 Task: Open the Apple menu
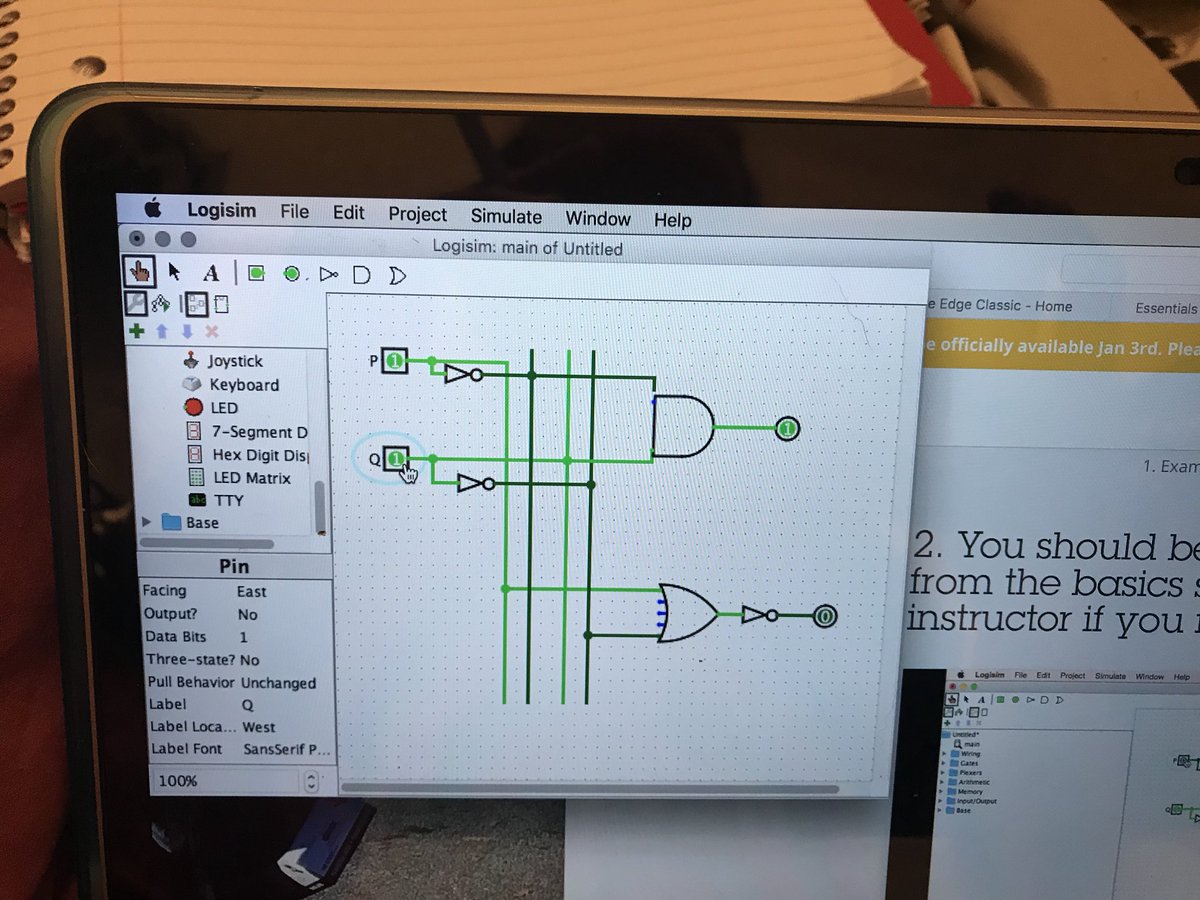coord(153,208)
